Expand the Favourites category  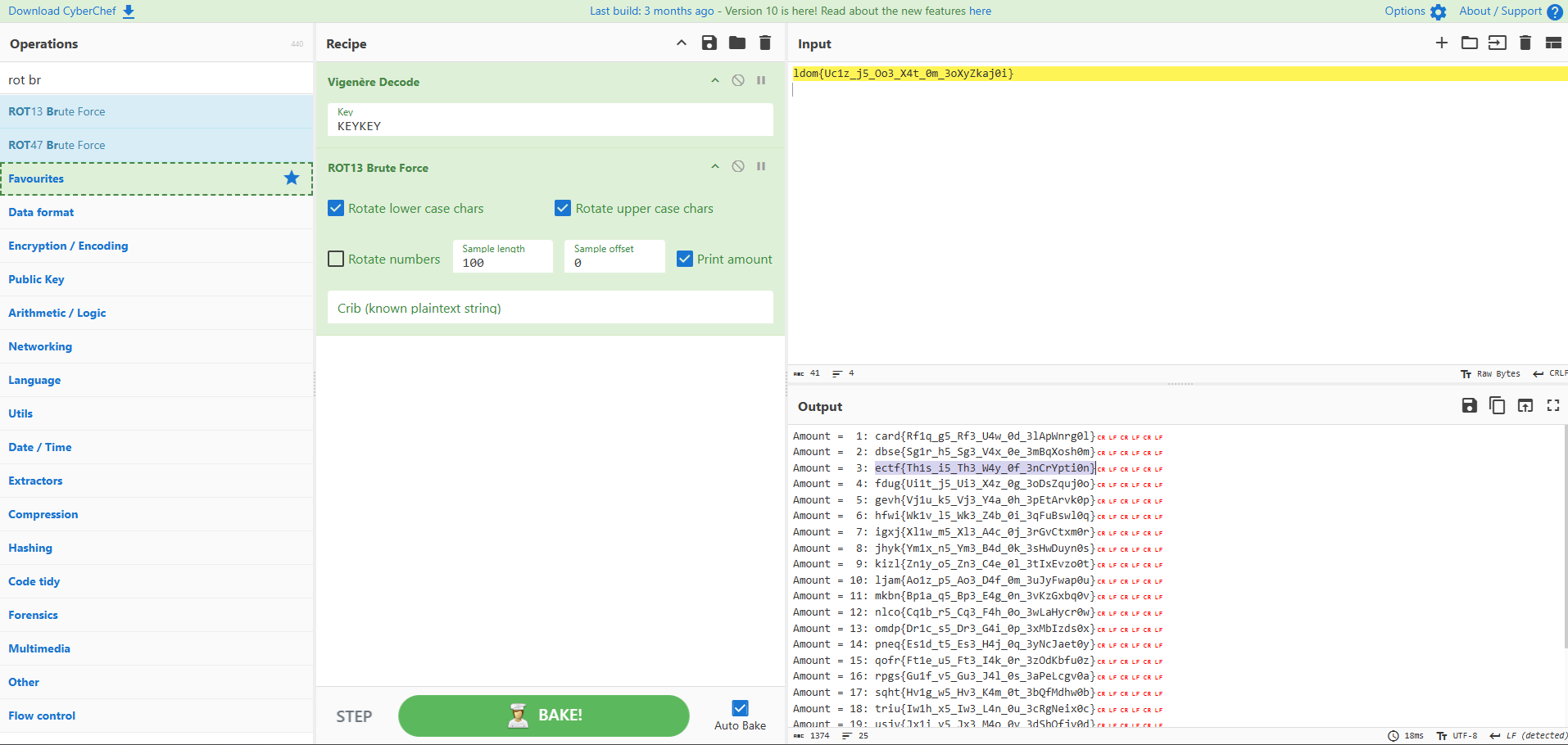click(156, 178)
